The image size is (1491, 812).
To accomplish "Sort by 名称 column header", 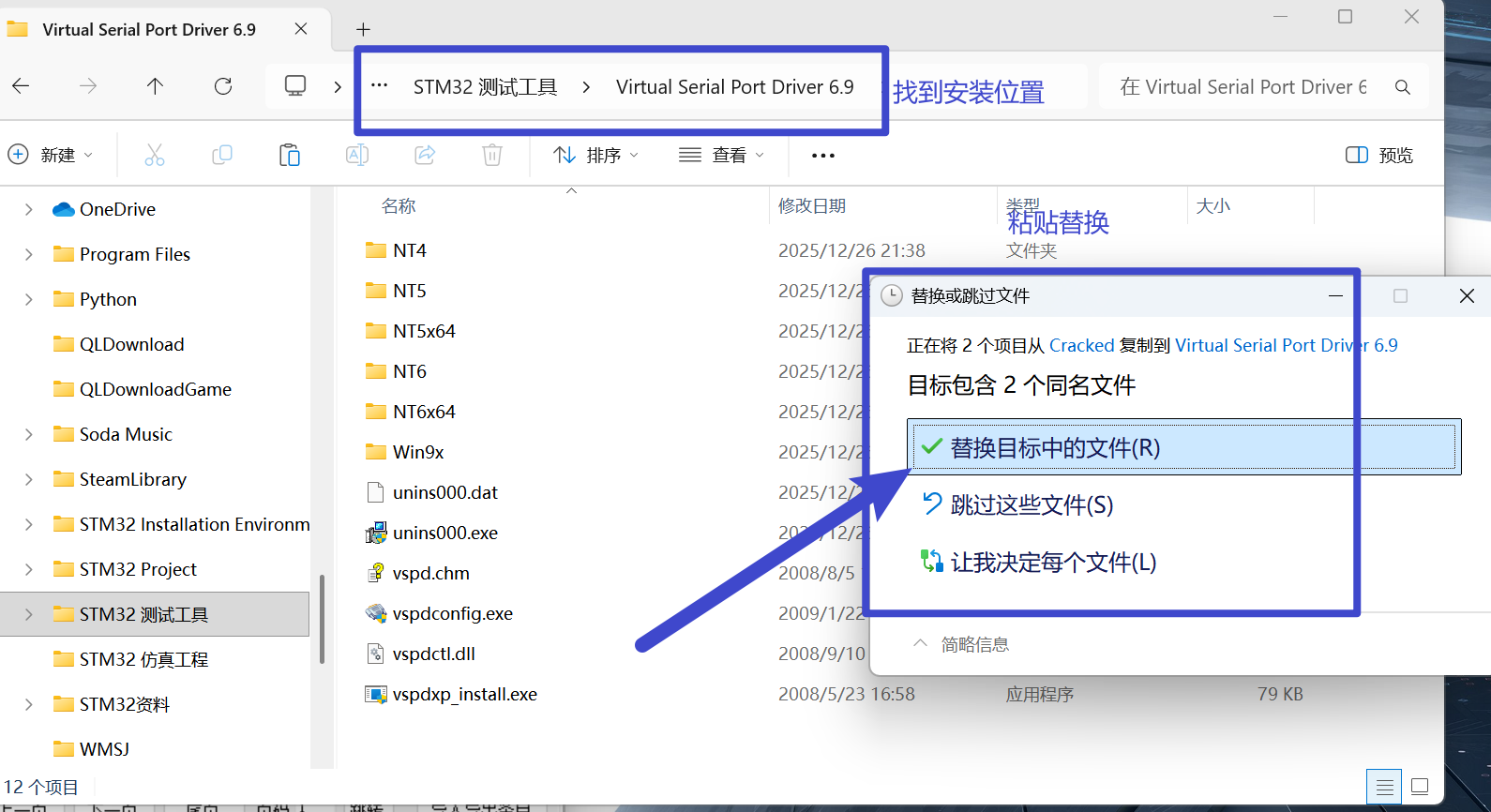I will [x=399, y=206].
